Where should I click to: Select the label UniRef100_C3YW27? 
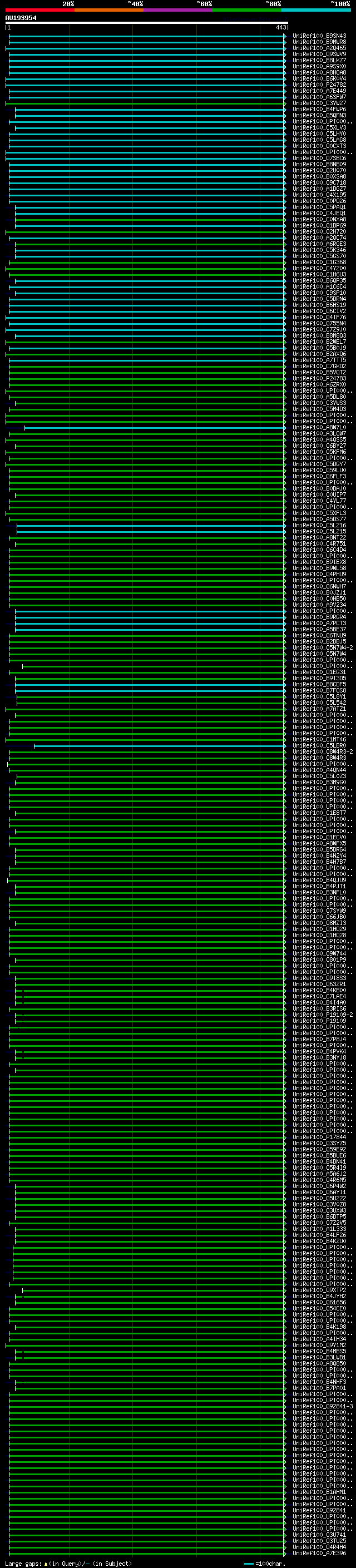click(319, 103)
